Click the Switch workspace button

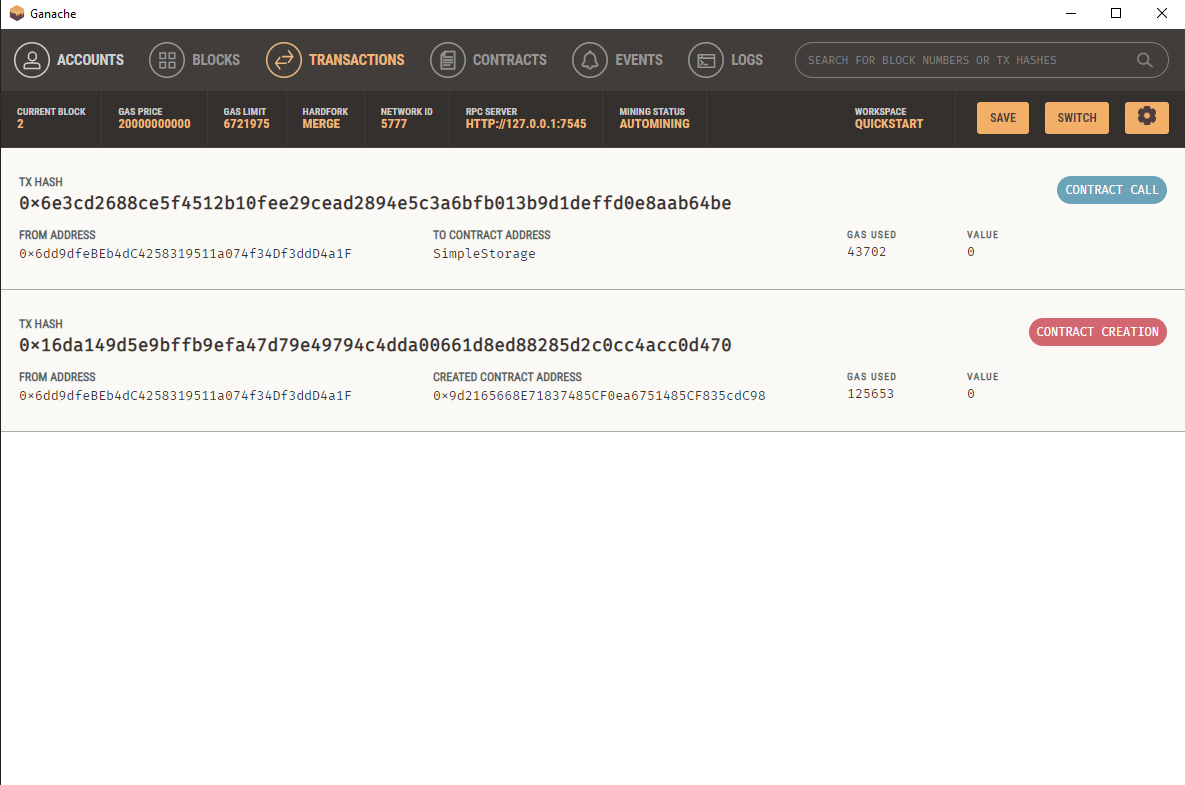(x=1077, y=117)
